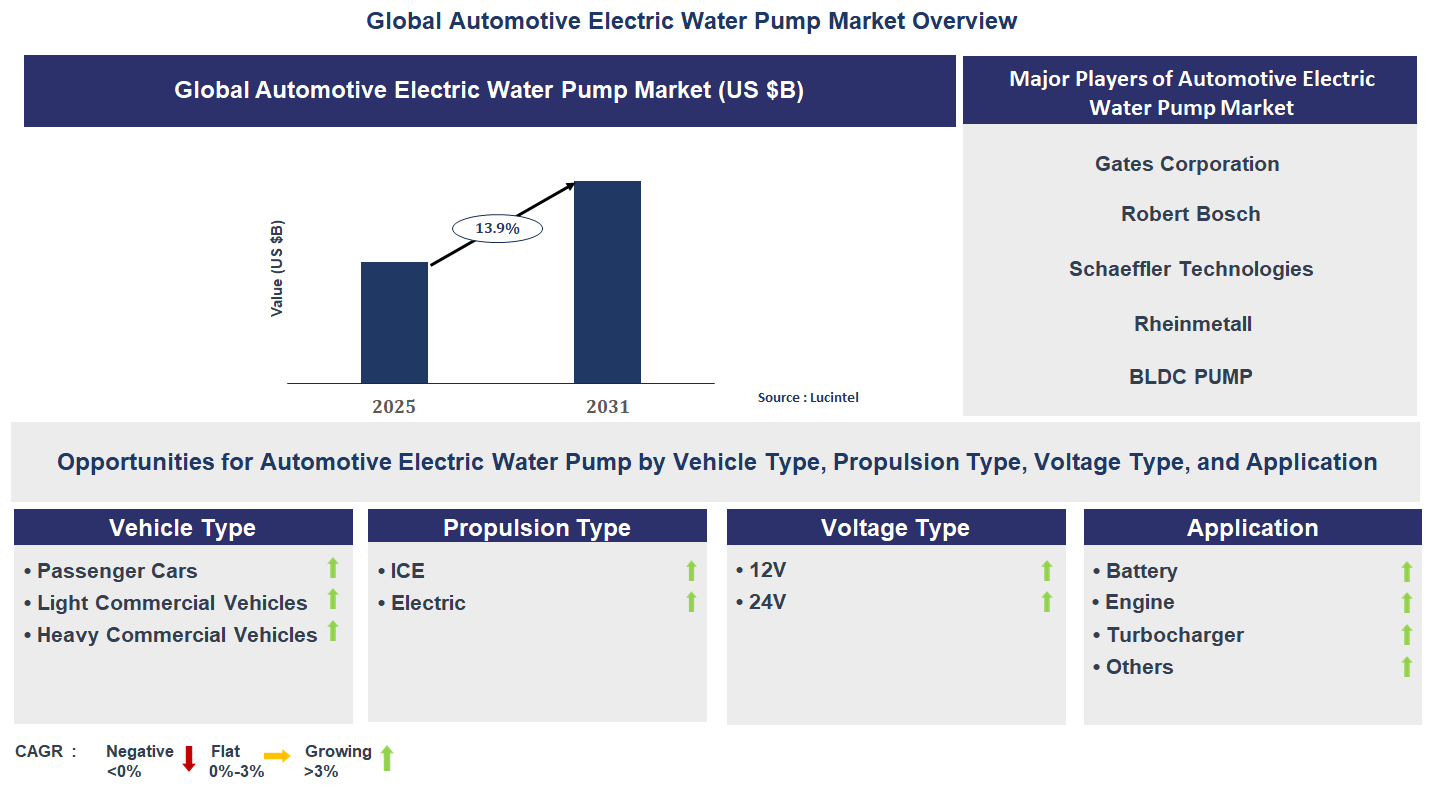Click the green arrow beside ICE
1443x787 pixels.
[691, 568]
